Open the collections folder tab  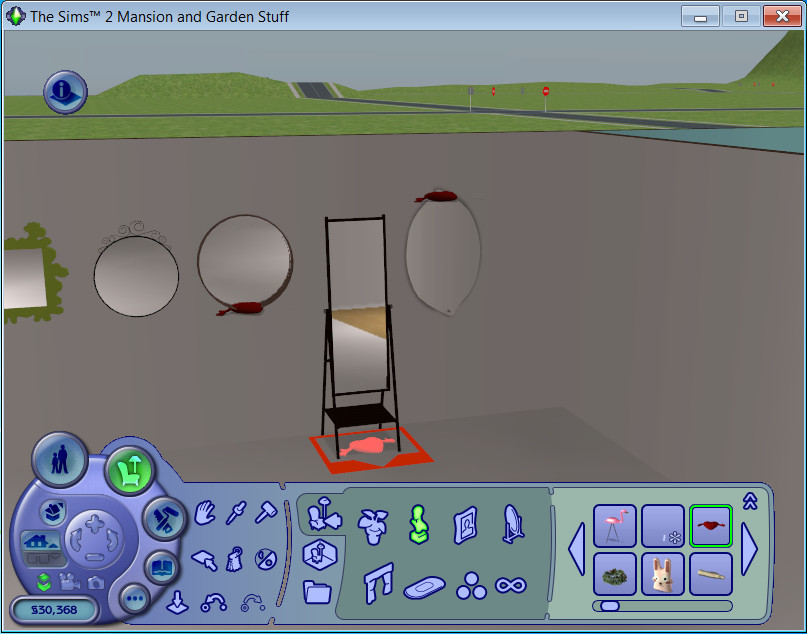pyautogui.click(x=318, y=591)
